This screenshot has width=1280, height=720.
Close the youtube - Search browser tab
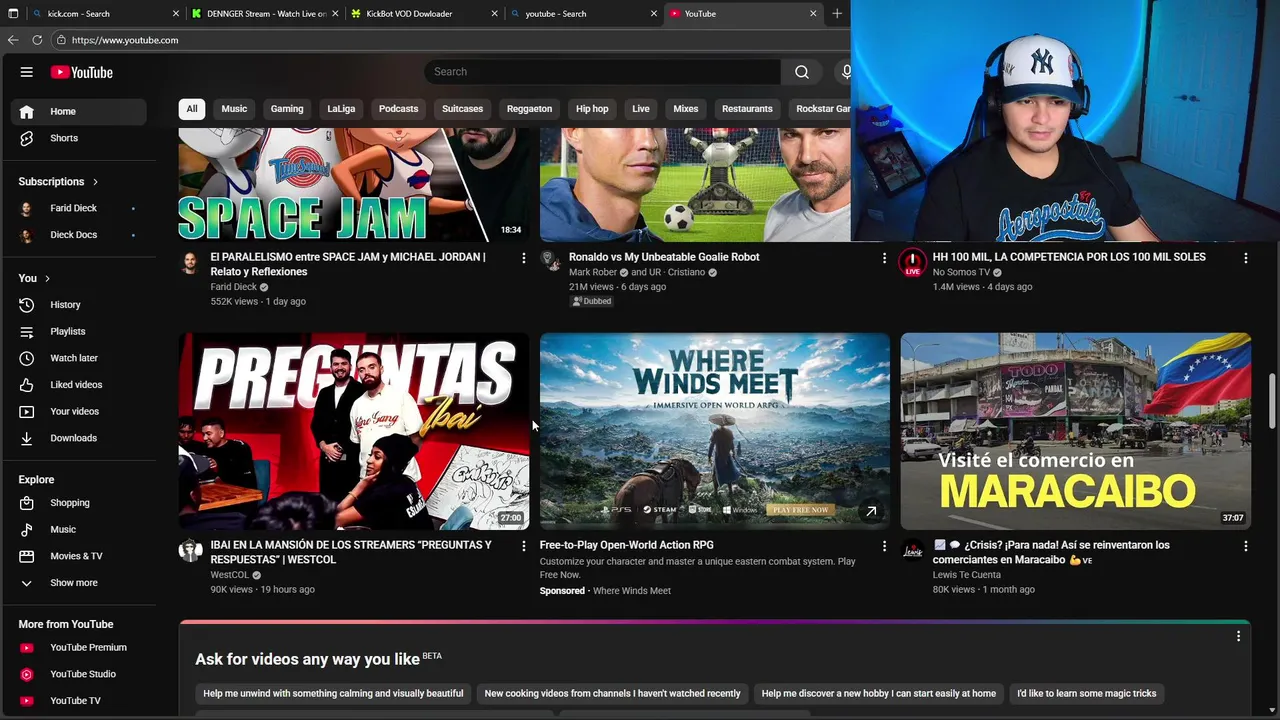coord(654,14)
